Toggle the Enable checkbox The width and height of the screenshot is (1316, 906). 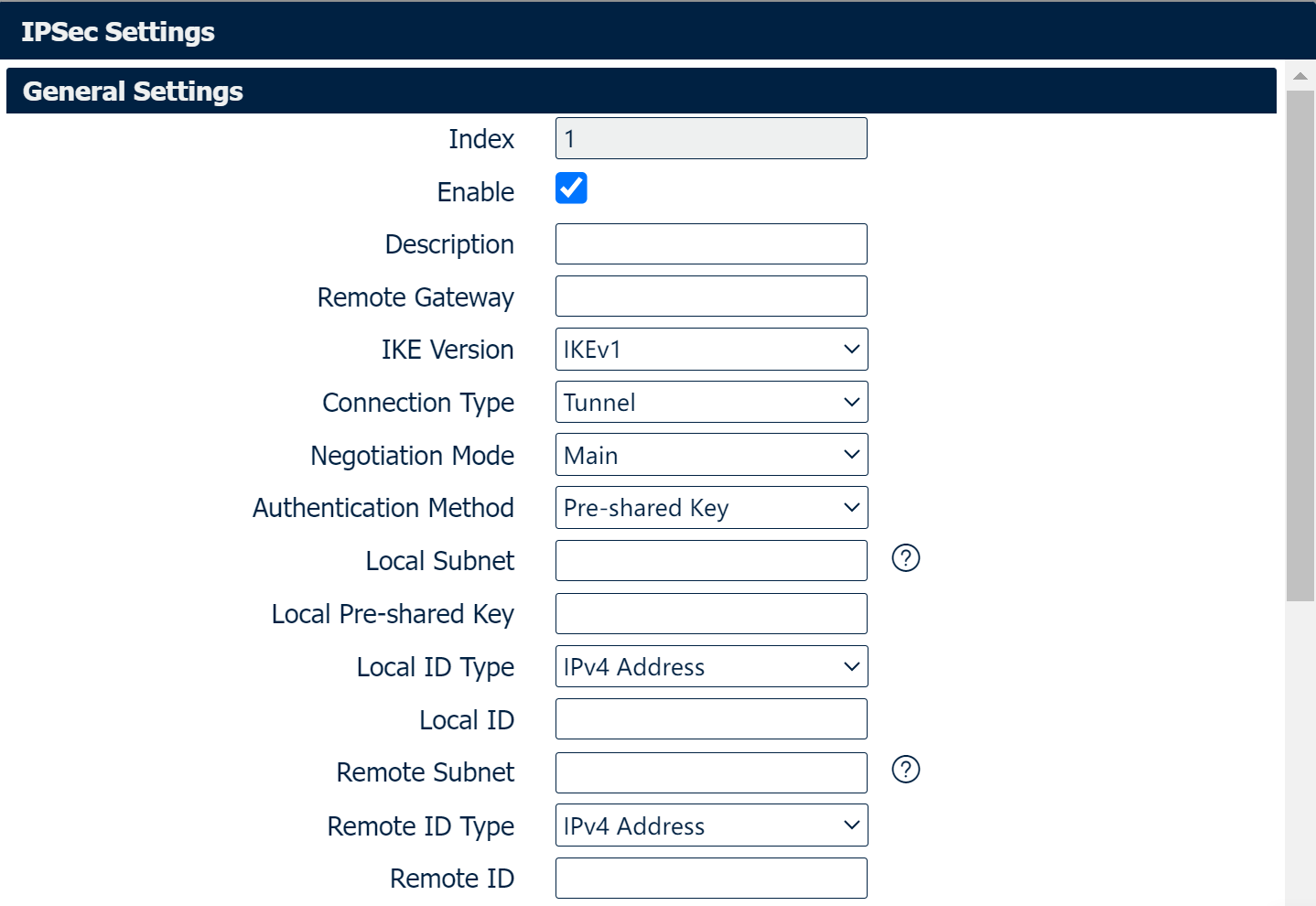571,189
